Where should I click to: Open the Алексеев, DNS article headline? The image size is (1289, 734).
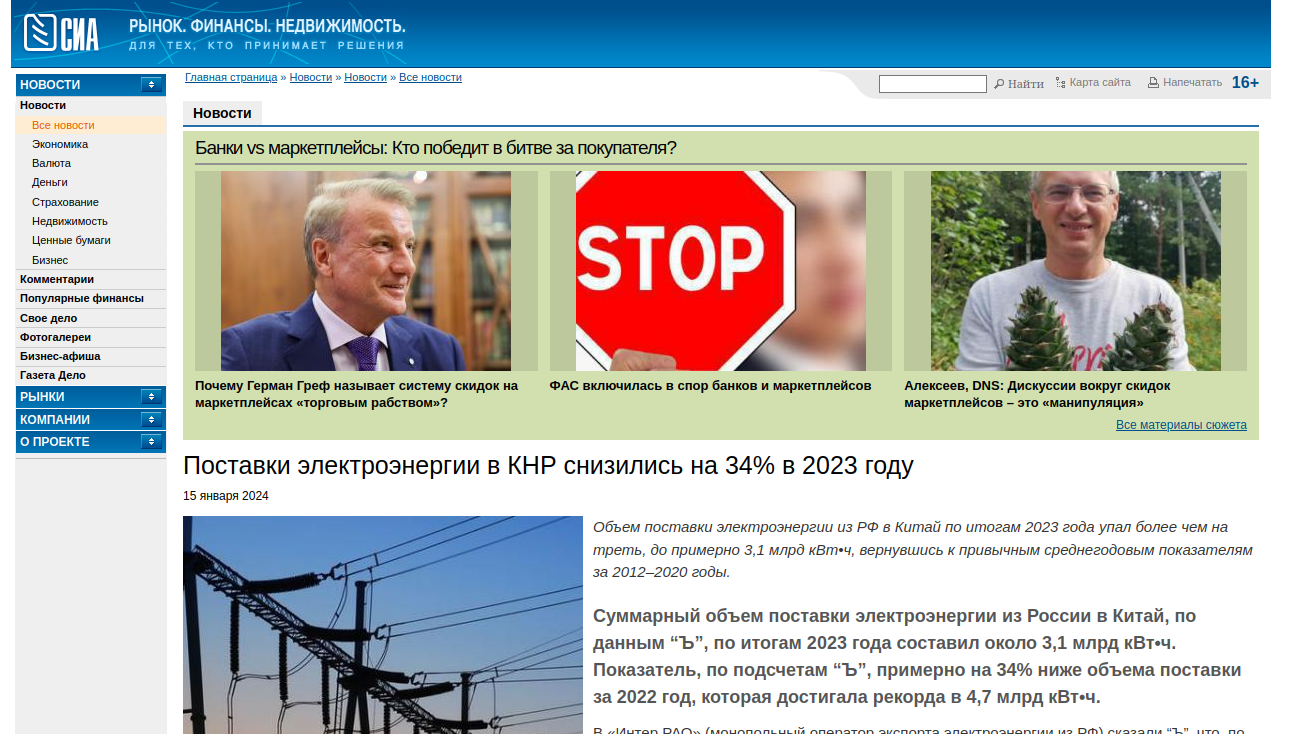(x=1037, y=394)
